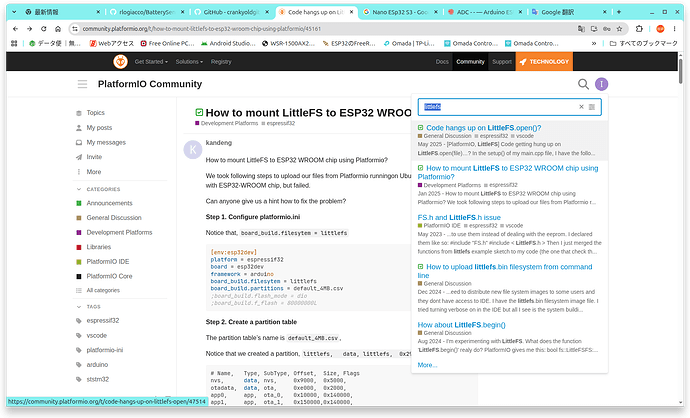The image size is (690, 418).
Task: Open すべてのブックマーク folder
Action: (x=643, y=43)
